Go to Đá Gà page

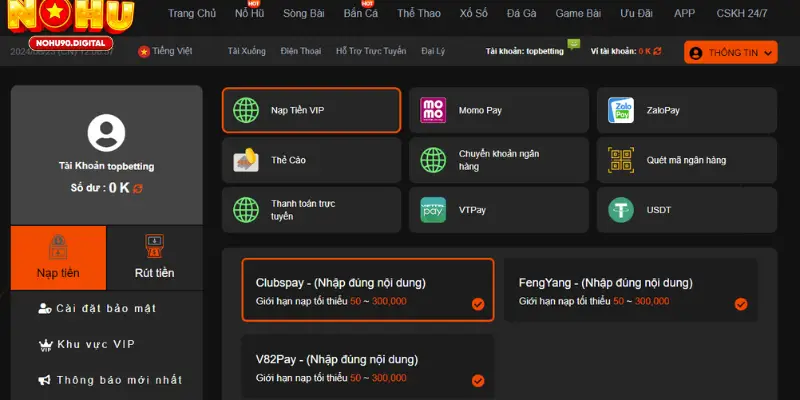pos(521,14)
